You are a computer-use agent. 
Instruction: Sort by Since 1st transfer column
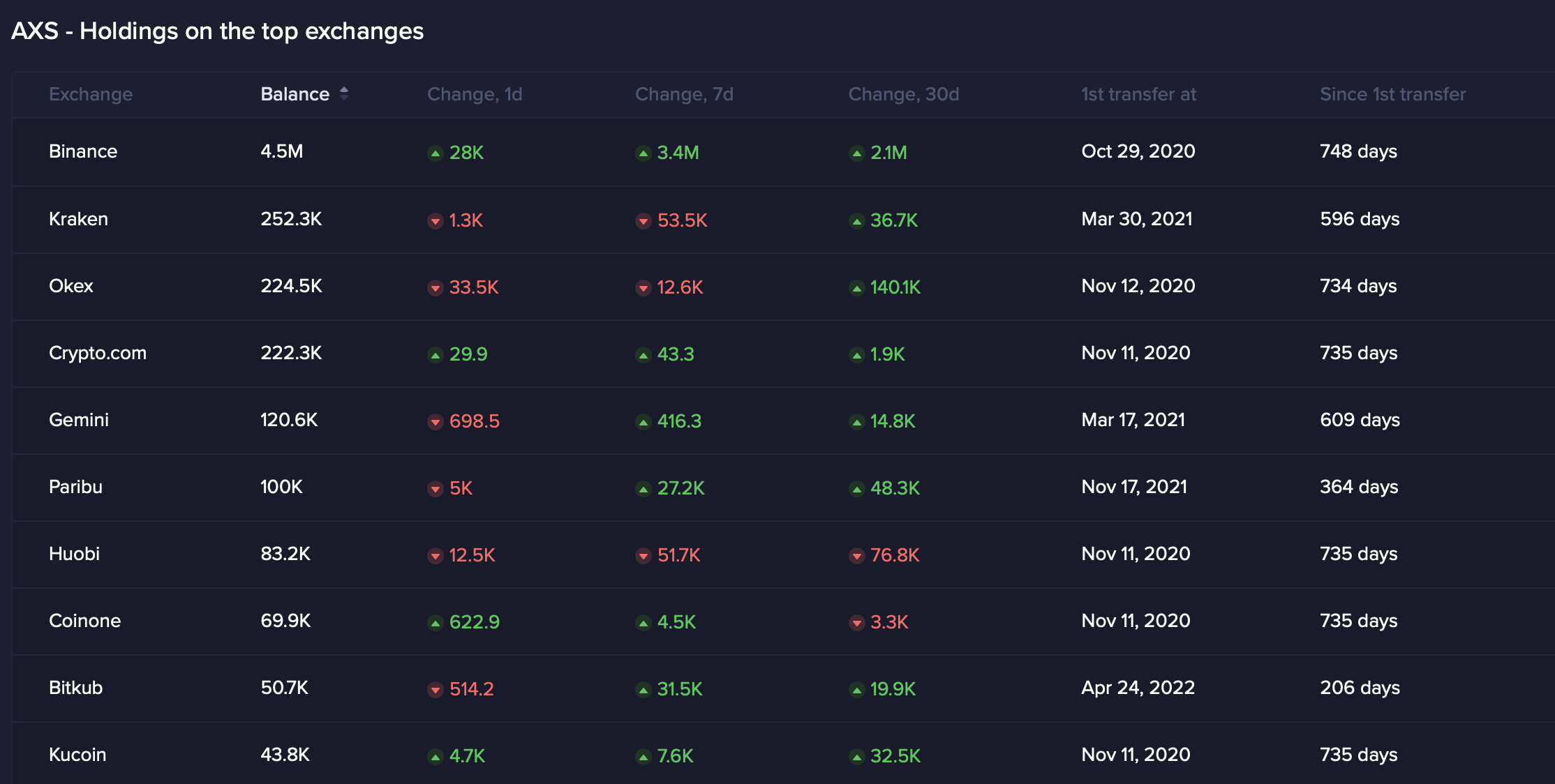click(x=1392, y=94)
